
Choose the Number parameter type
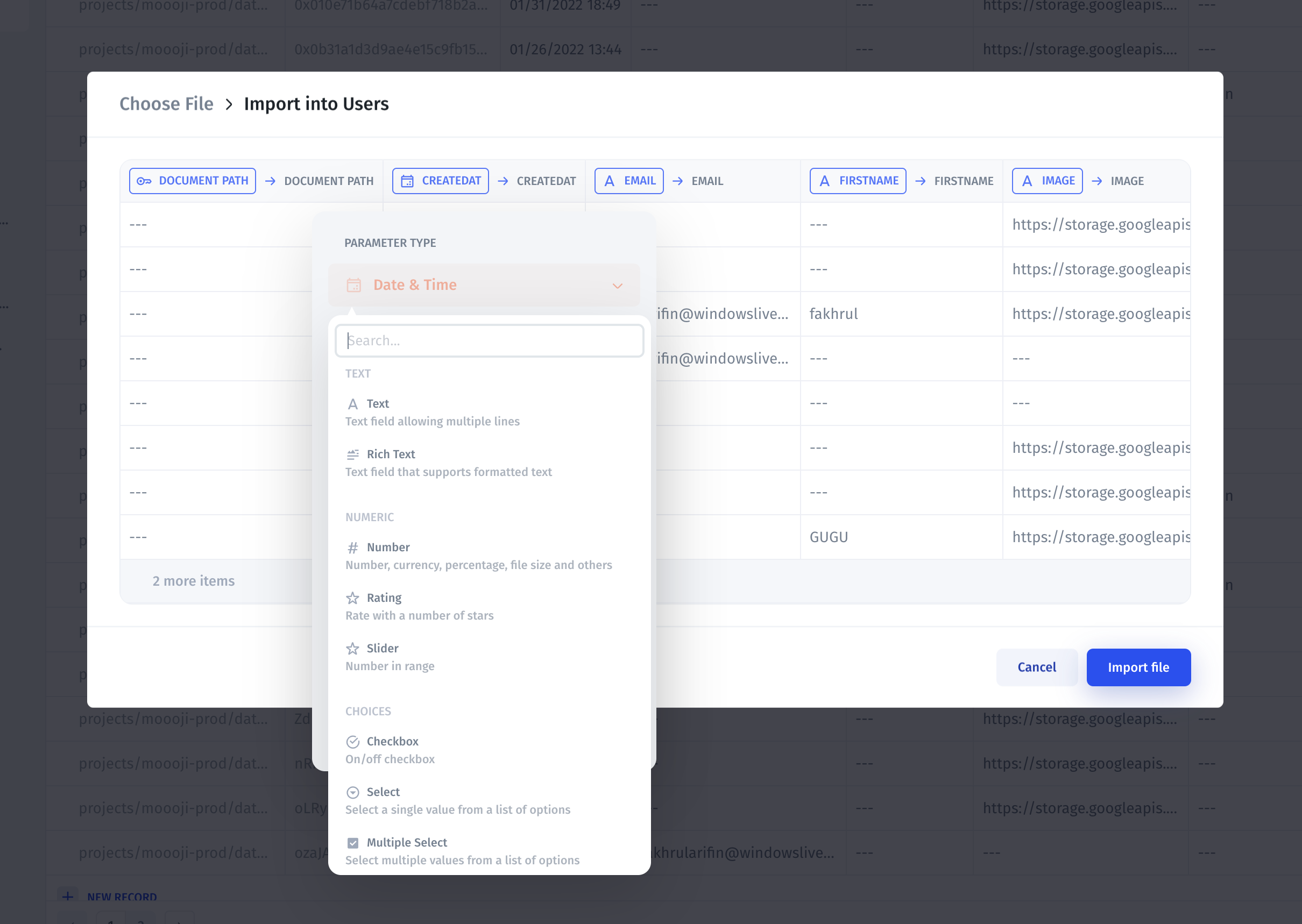(490, 556)
